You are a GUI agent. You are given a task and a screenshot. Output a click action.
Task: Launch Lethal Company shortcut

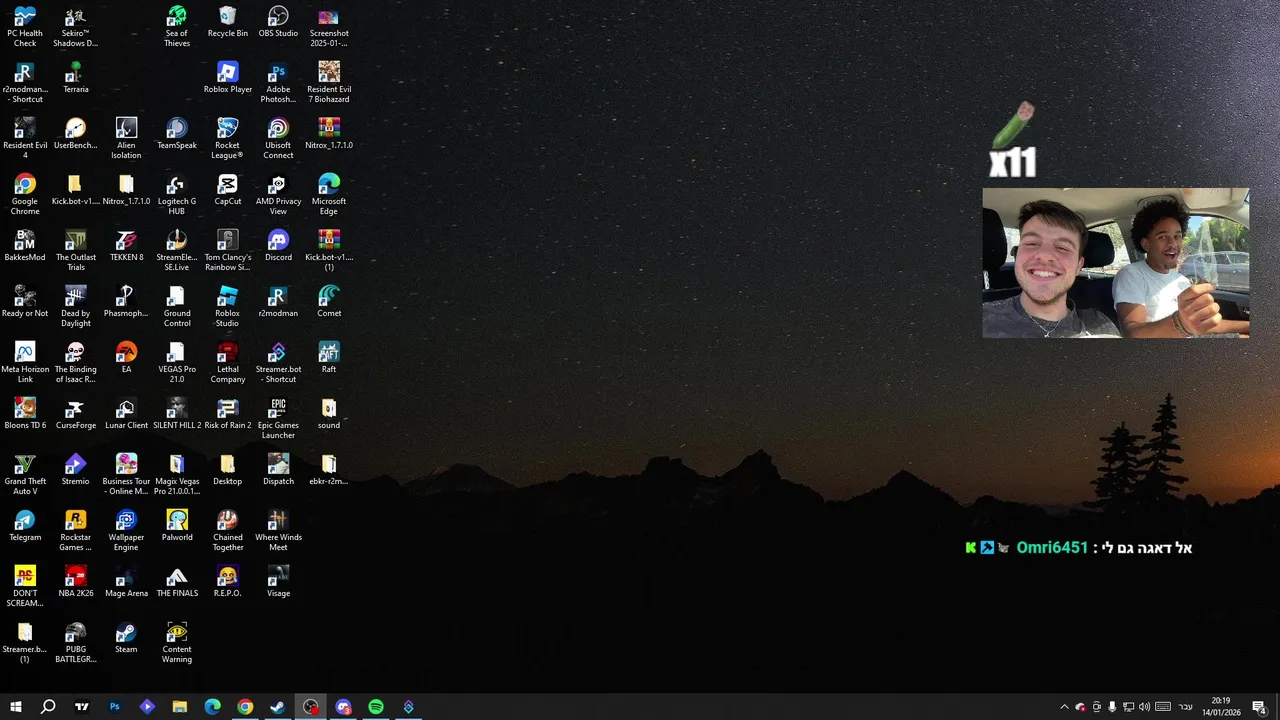(228, 363)
